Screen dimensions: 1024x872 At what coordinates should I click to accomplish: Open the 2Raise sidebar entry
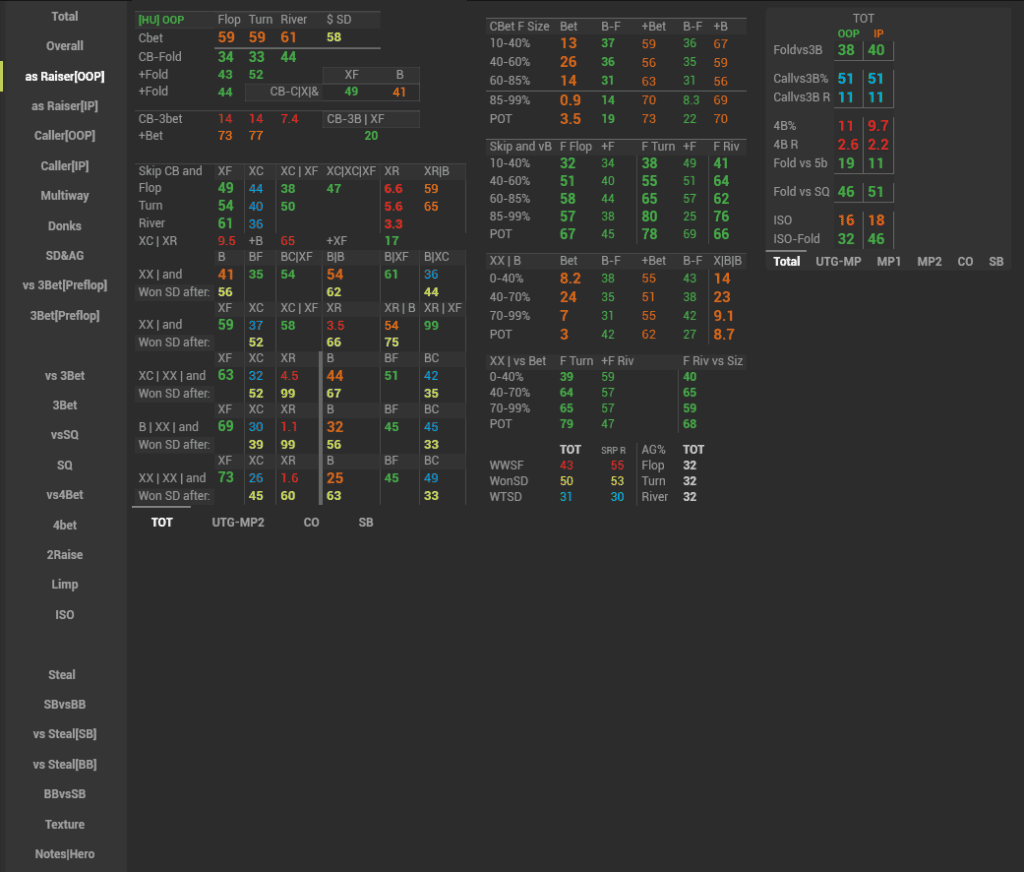tap(64, 555)
